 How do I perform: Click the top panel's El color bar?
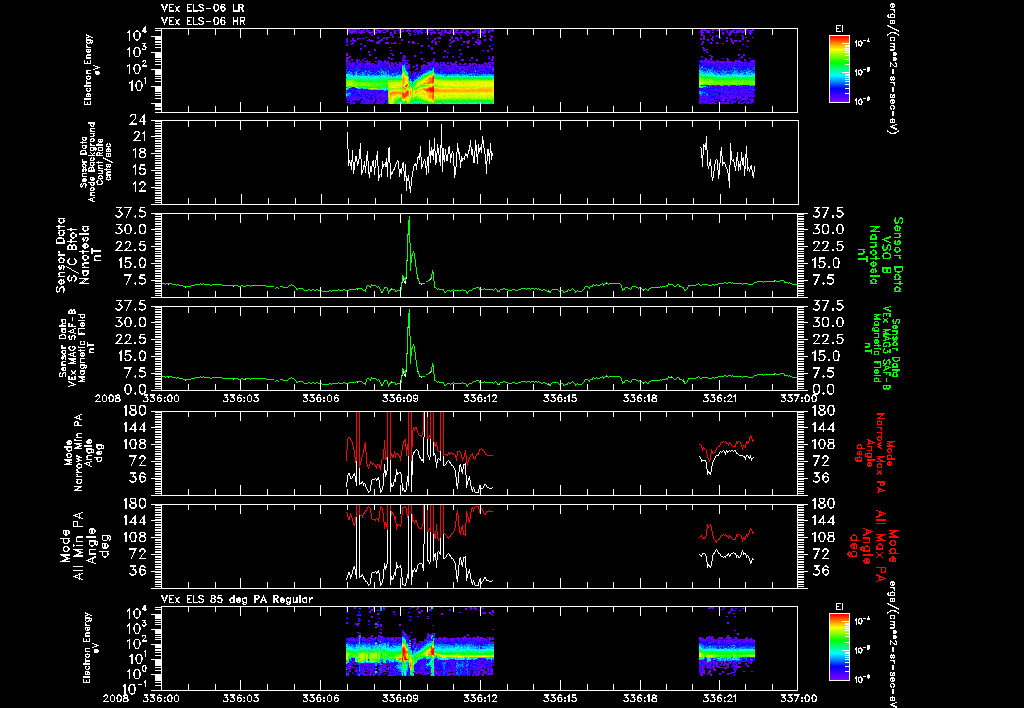point(839,69)
